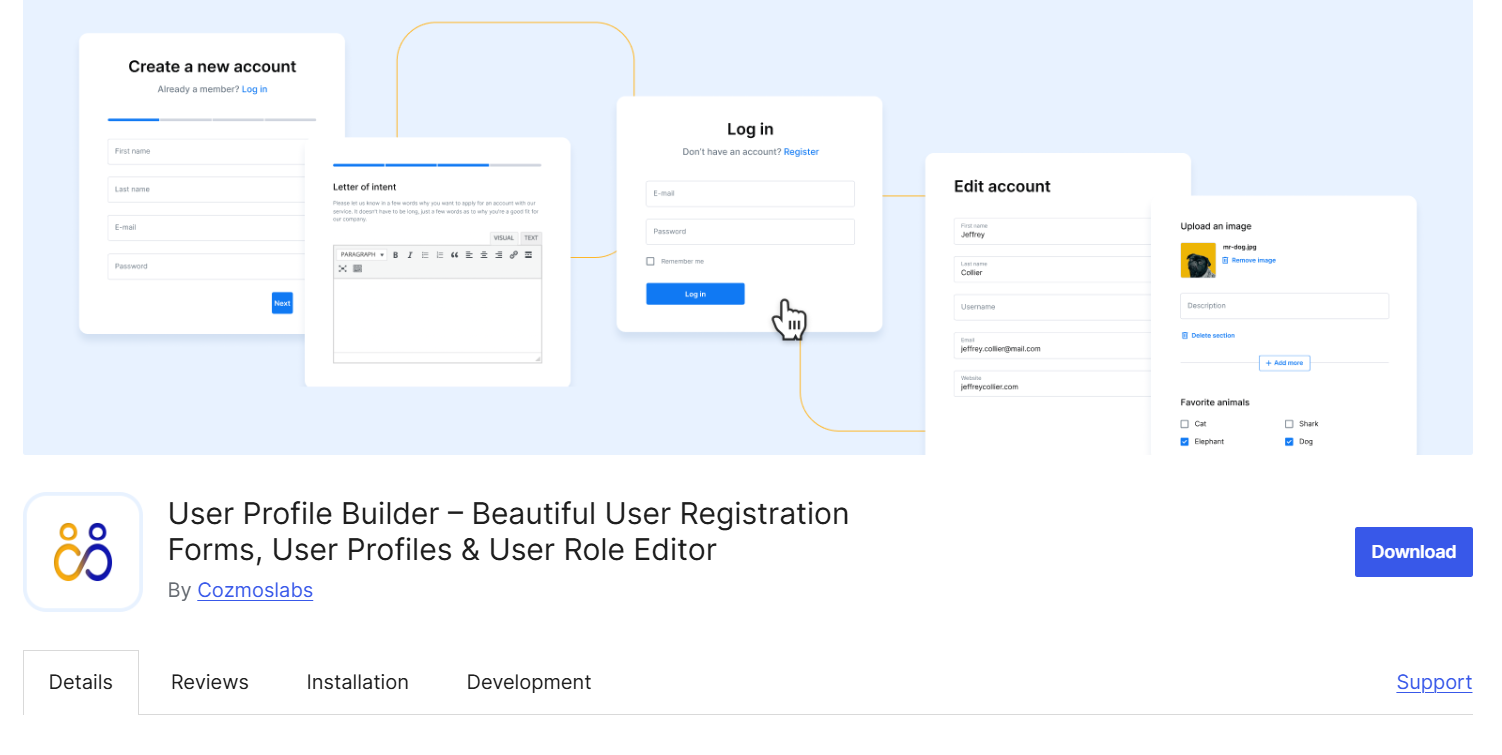Open the Reviews tab
The height and width of the screenshot is (755, 1502).
click(x=209, y=682)
